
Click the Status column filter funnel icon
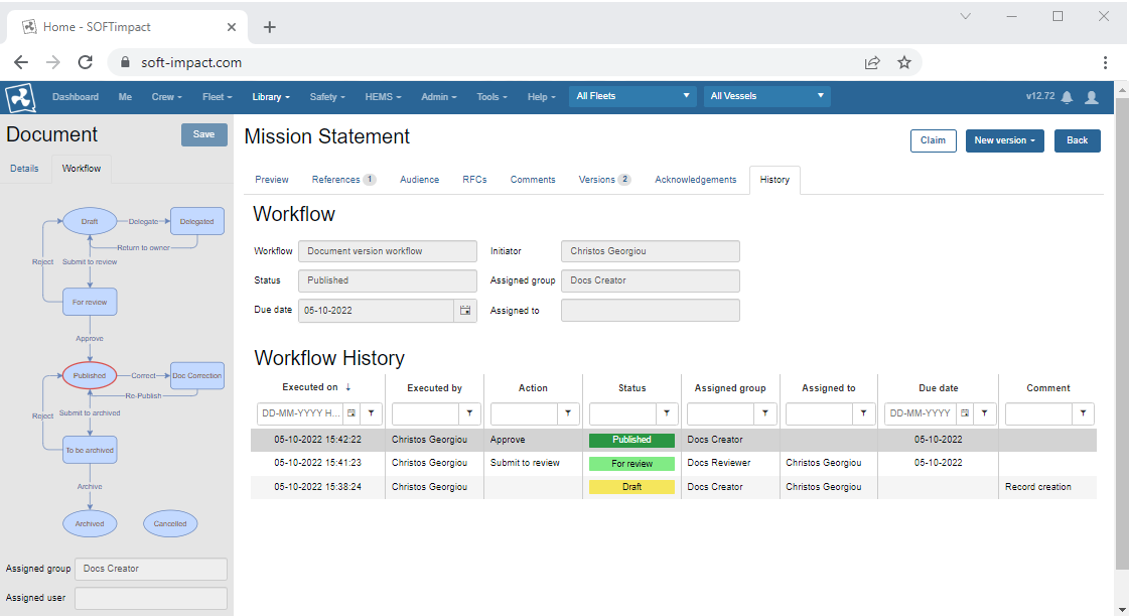(667, 414)
